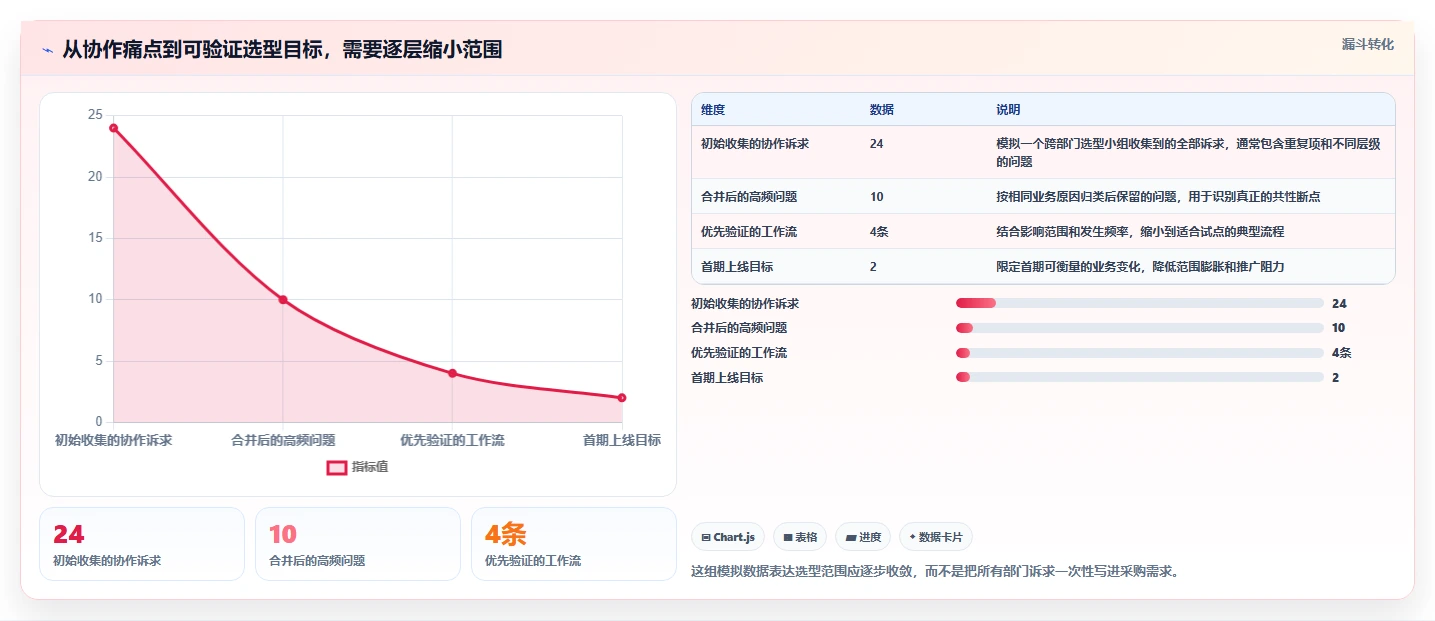Select the 表格 chip

800,537
